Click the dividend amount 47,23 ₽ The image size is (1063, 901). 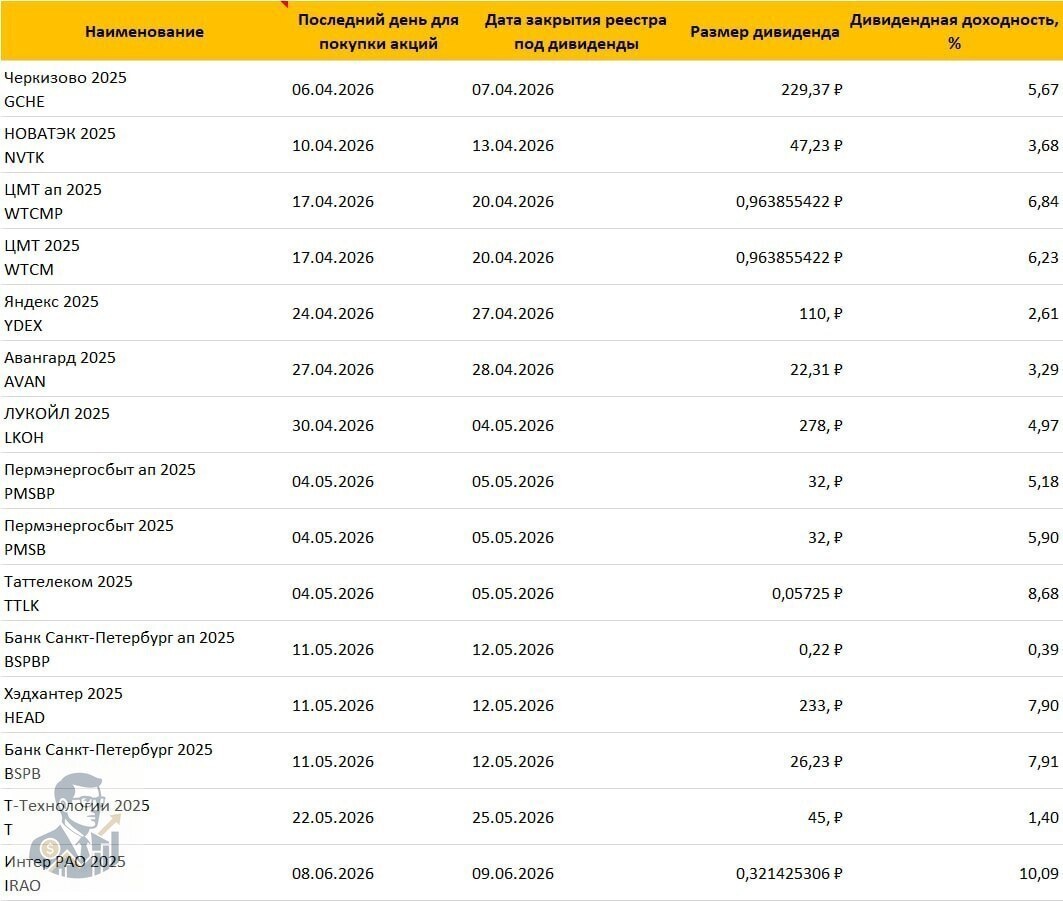[x=816, y=146]
